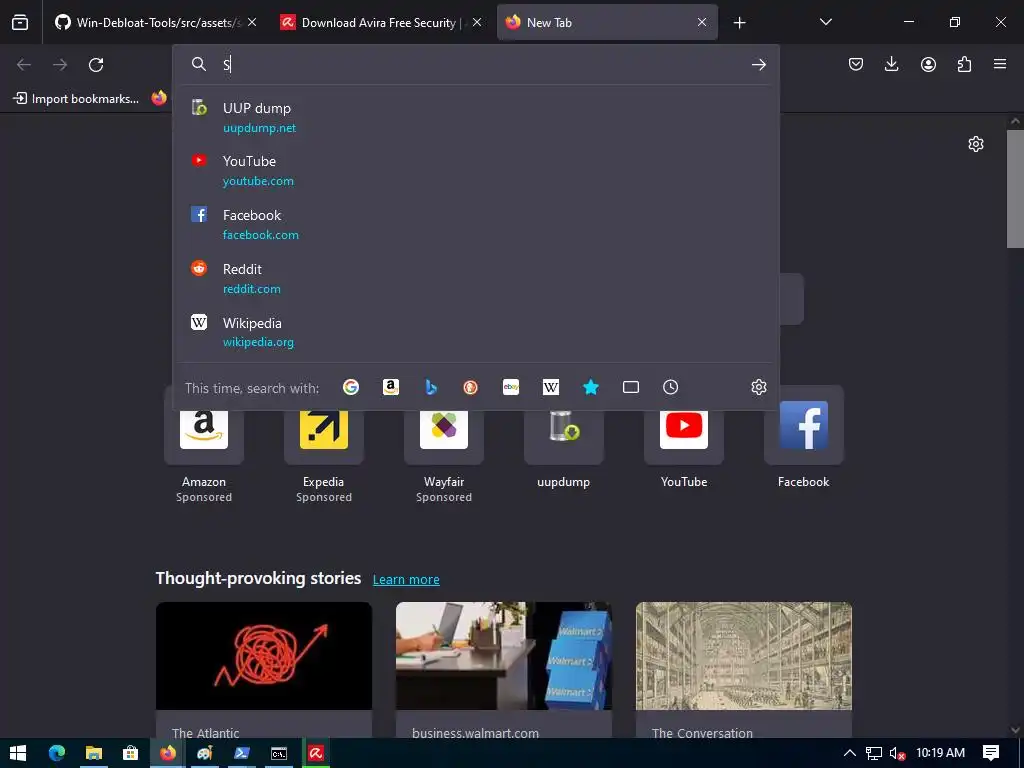Screen dimensions: 1024x768
Task: Choose the Wikipedia suggestion
Action: (476, 332)
